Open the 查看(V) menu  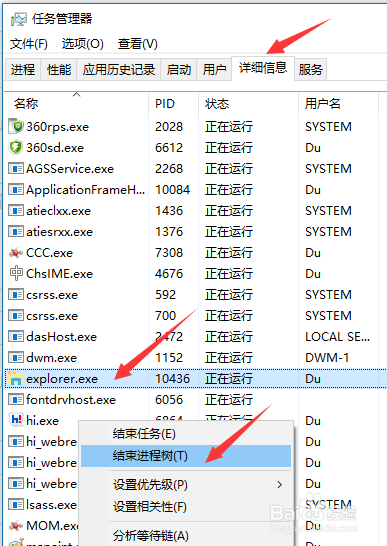pyautogui.click(x=138, y=44)
